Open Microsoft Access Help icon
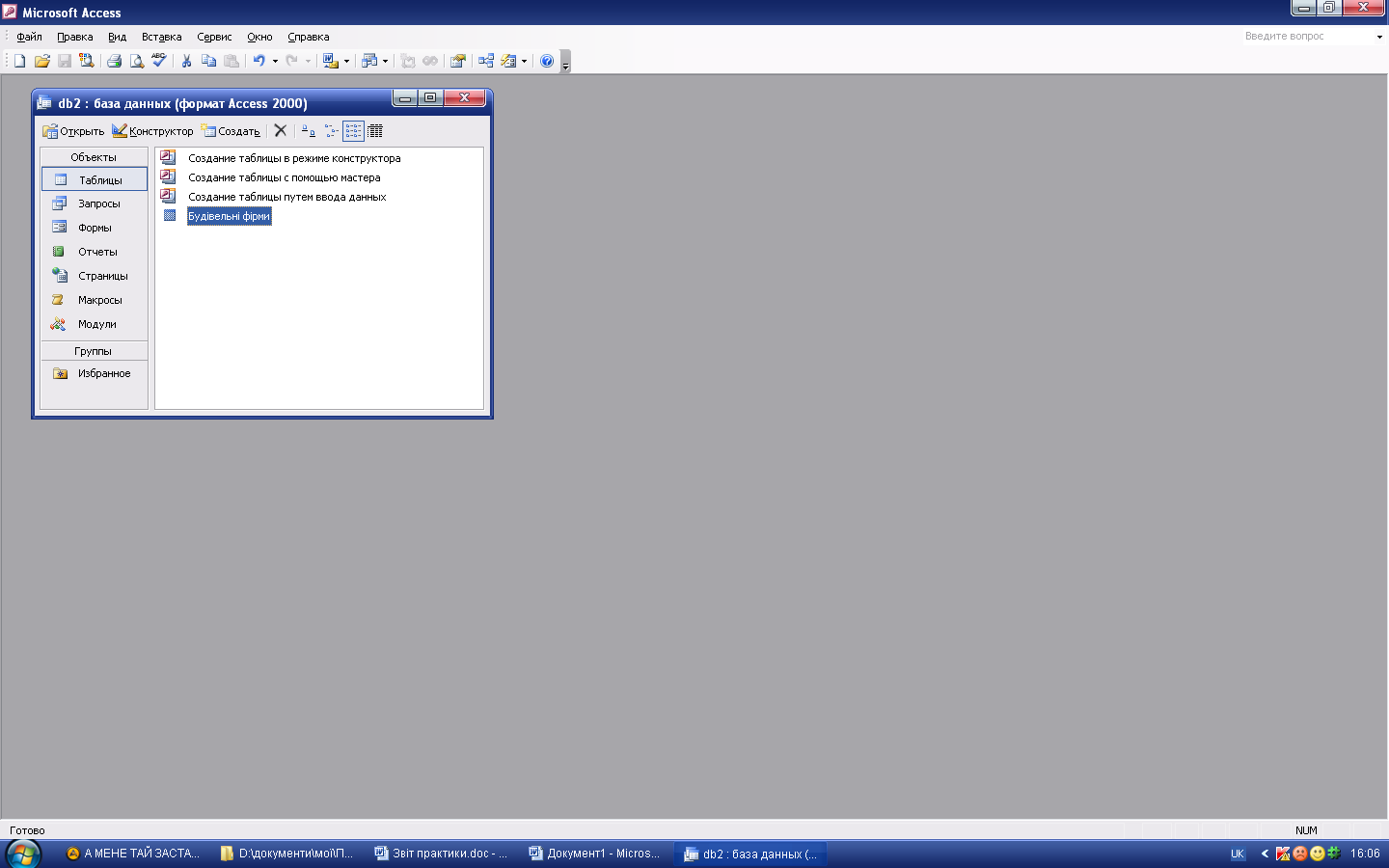1389x868 pixels. point(547,61)
